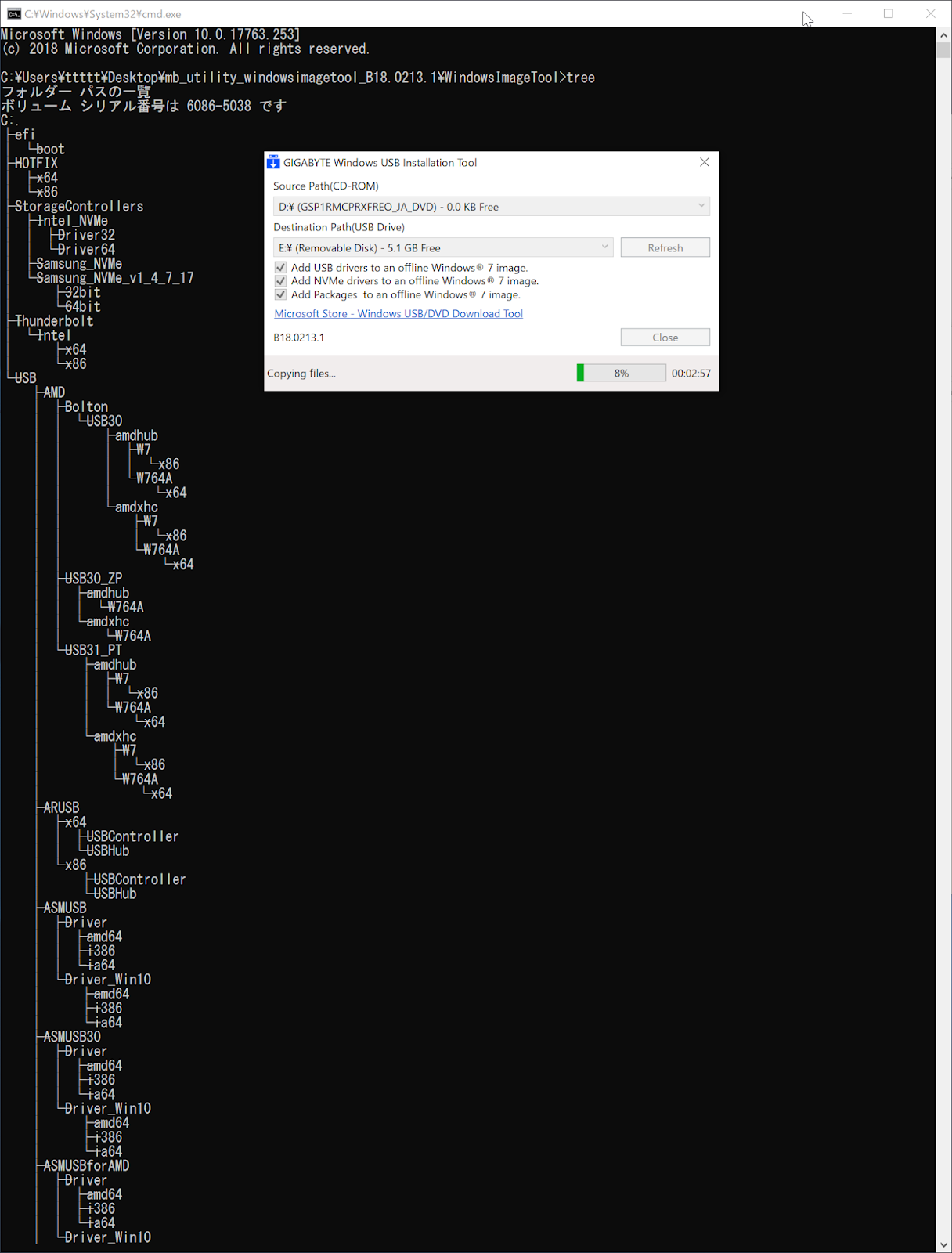Viewport: 952px width, 1253px height.
Task: Click the 8% copying progress bar
Action: click(x=621, y=373)
